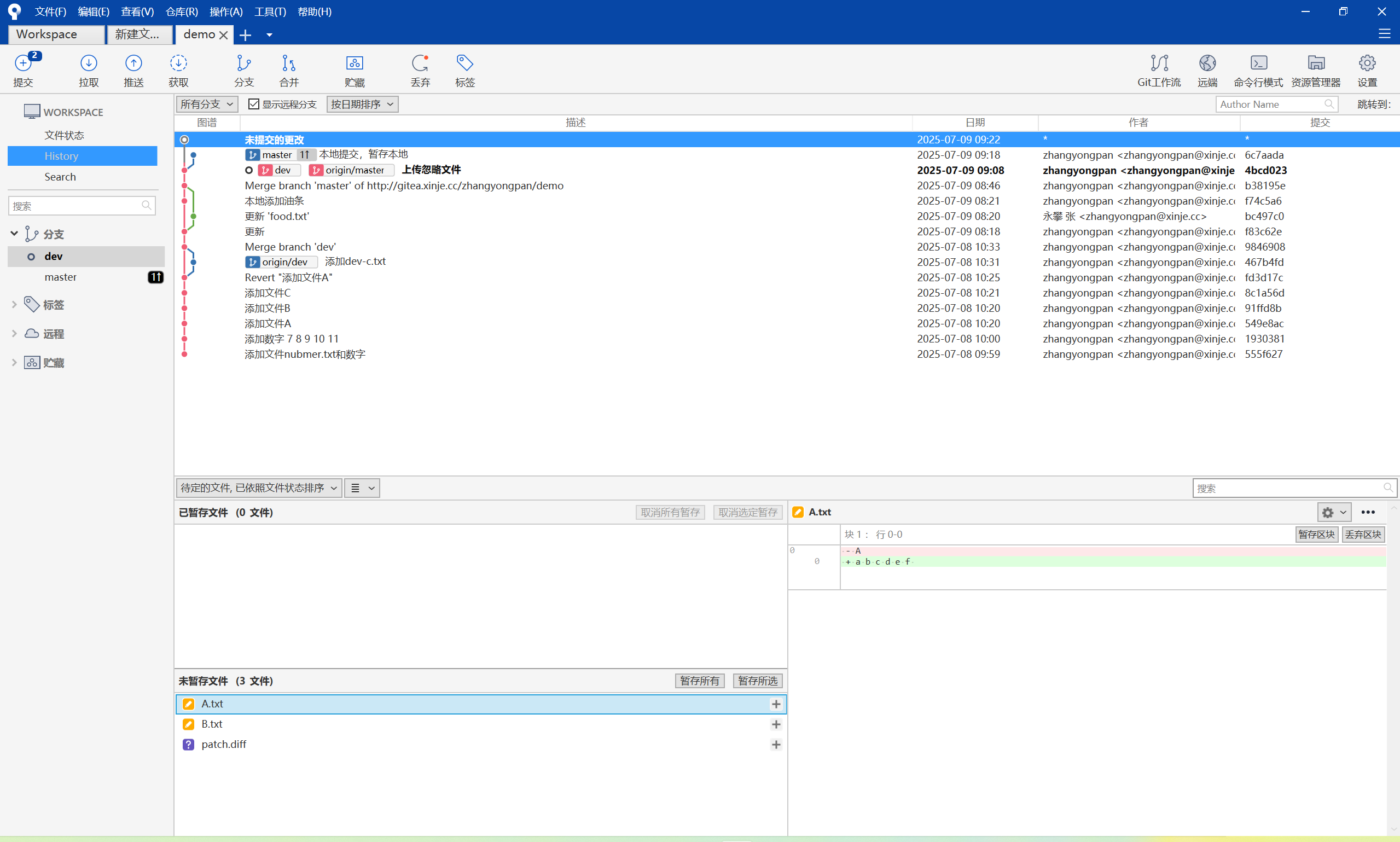Click the 取消所有暂存 button
Image resolution: width=1400 pixels, height=842 pixels.
[670, 512]
